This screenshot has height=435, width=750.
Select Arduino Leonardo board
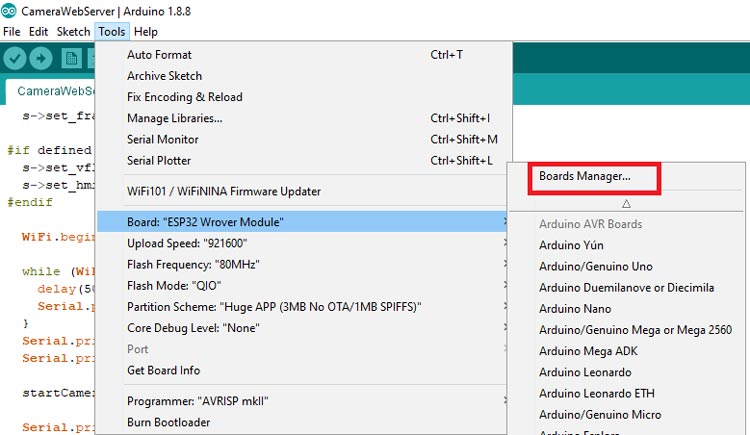(x=626, y=372)
